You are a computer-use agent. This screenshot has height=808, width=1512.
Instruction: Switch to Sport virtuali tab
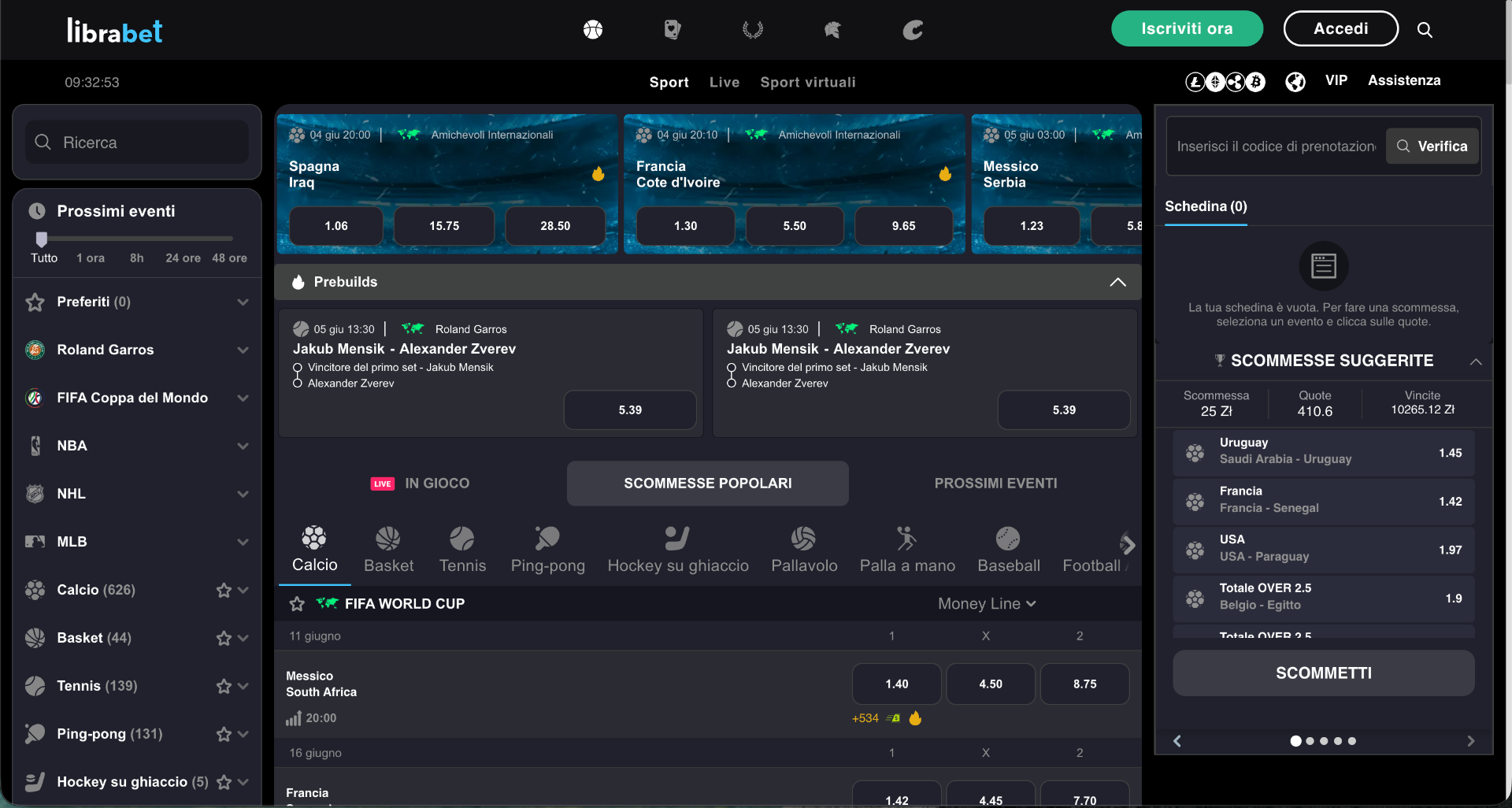(807, 82)
